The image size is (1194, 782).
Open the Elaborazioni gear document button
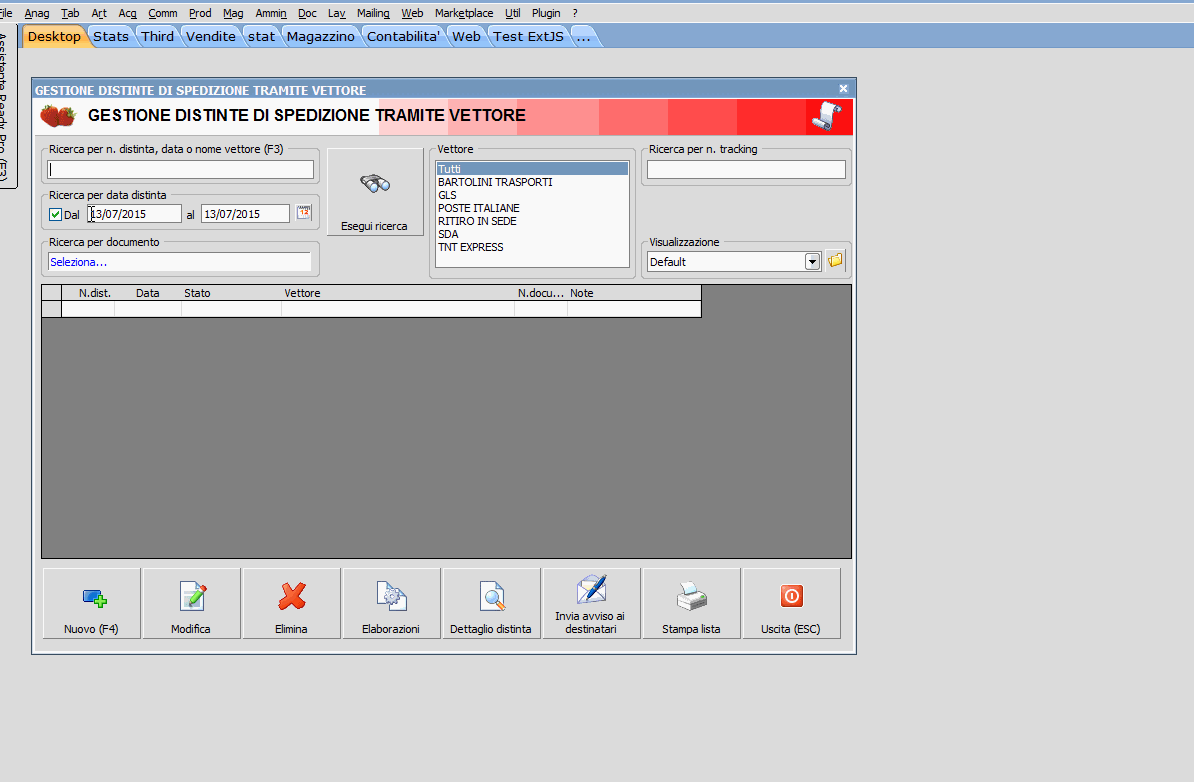391,603
